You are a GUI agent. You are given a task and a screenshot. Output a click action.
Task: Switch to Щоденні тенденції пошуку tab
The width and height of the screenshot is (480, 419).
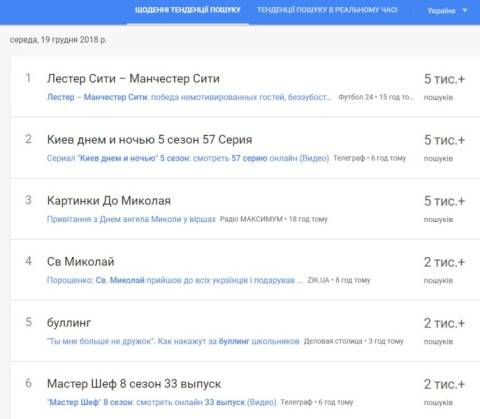(x=187, y=10)
